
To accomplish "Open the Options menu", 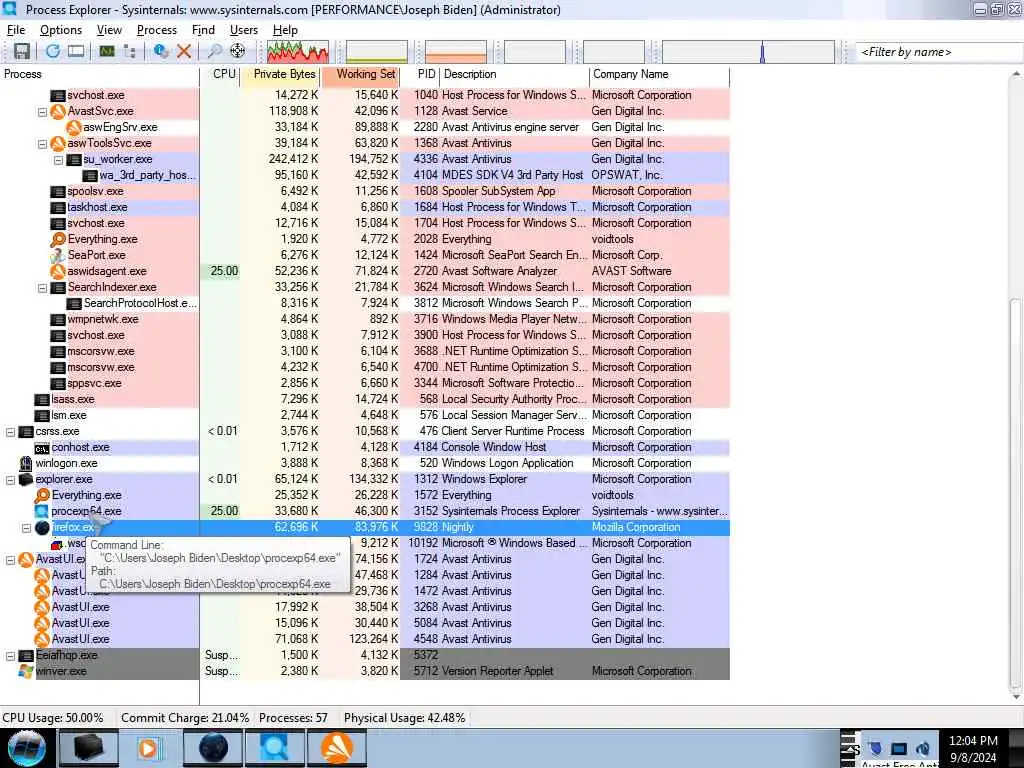I will pos(61,30).
